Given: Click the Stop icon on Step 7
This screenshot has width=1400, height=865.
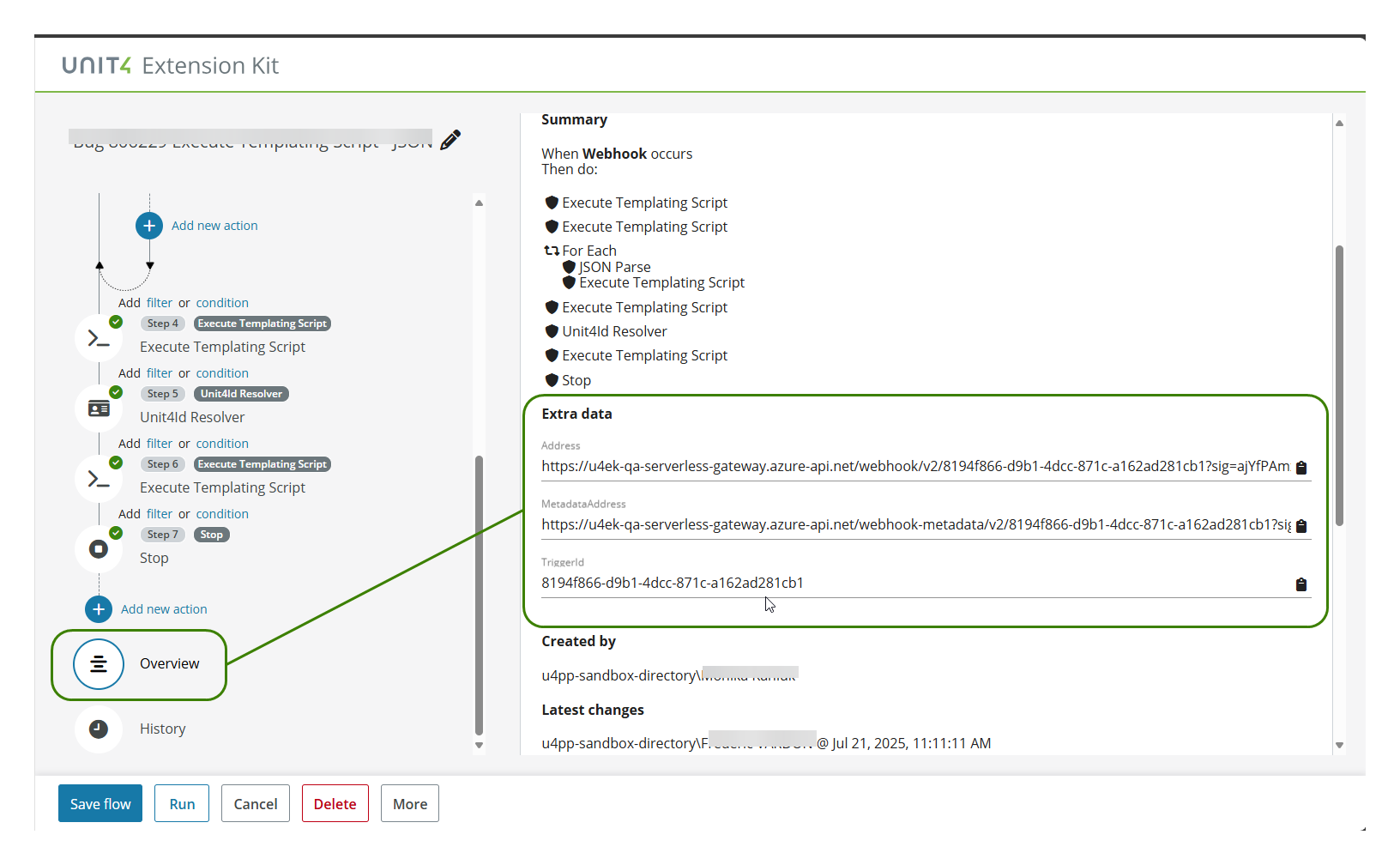Looking at the screenshot, I should [x=99, y=548].
